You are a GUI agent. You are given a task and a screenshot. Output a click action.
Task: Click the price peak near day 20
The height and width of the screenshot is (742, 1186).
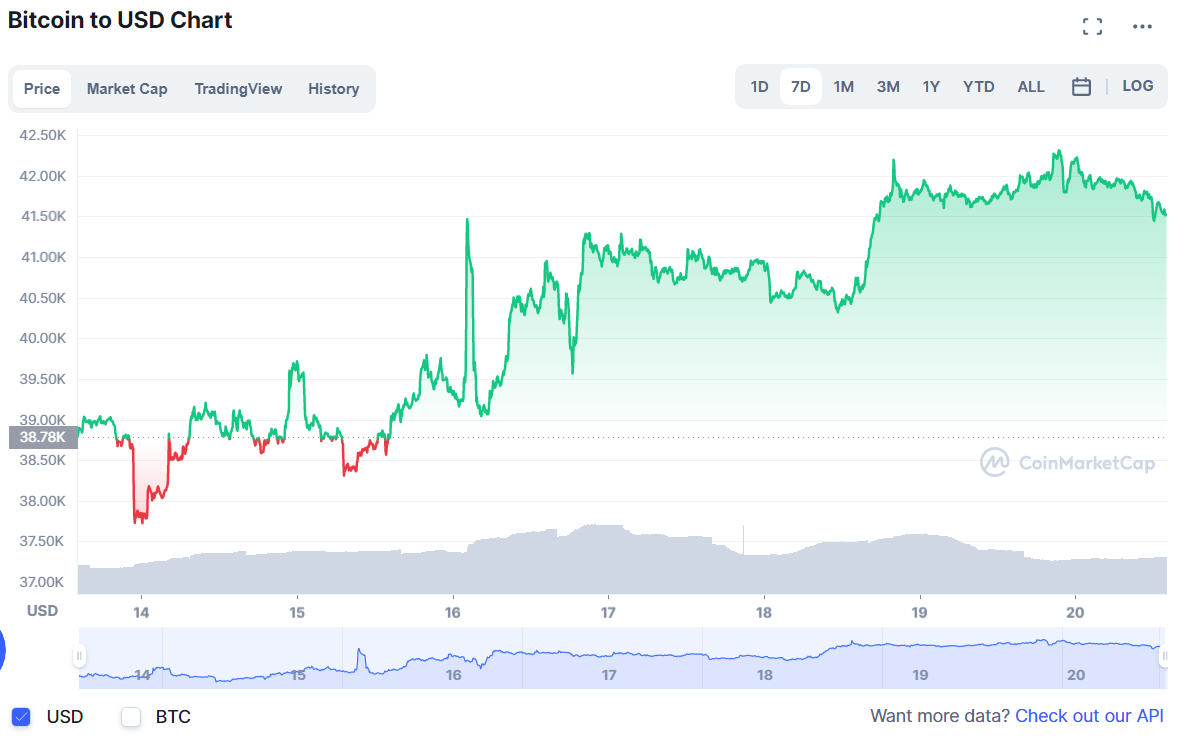pos(1059,152)
